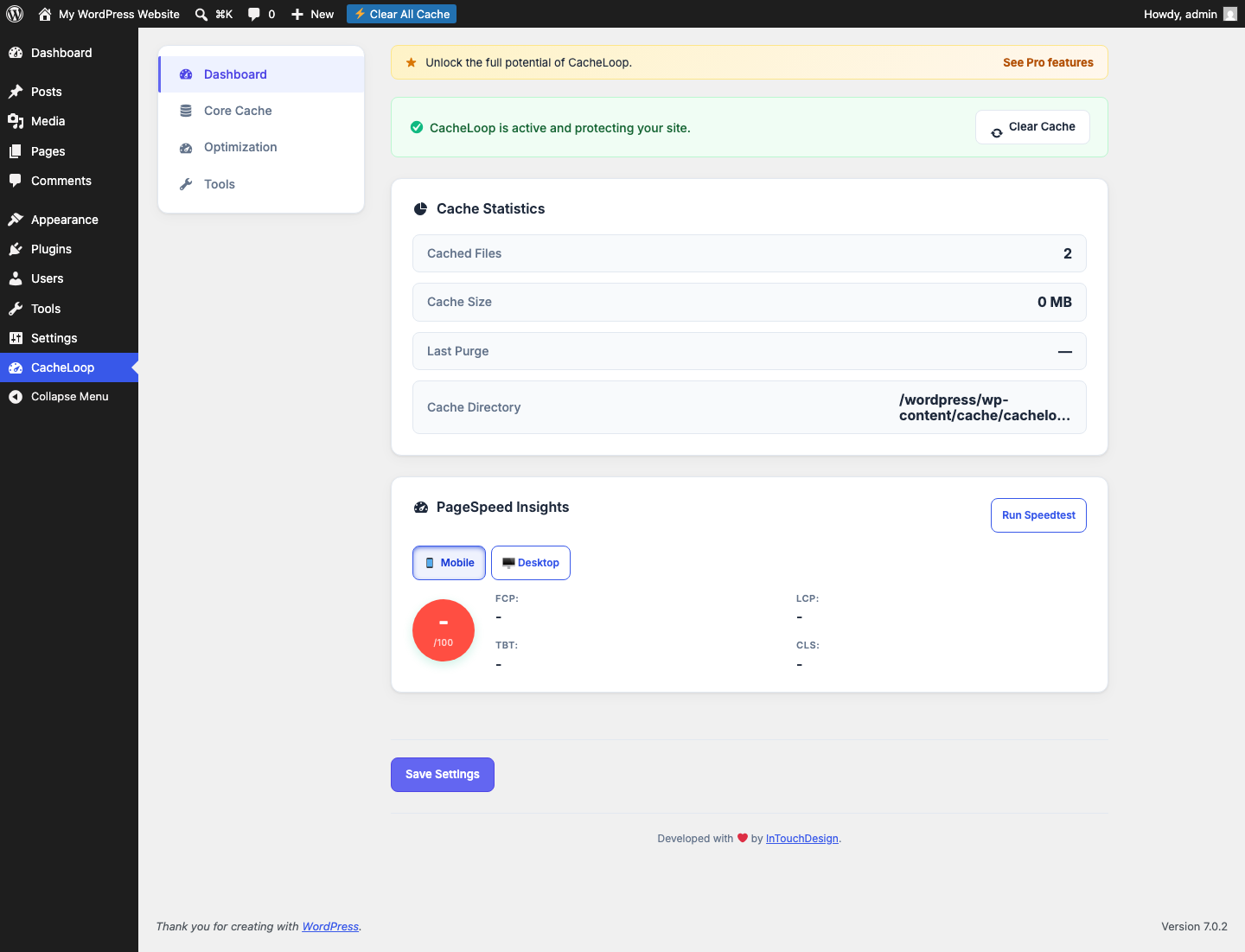Viewport: 1245px width, 952px height.
Task: Click the Cached Files statistics row
Action: [750, 253]
